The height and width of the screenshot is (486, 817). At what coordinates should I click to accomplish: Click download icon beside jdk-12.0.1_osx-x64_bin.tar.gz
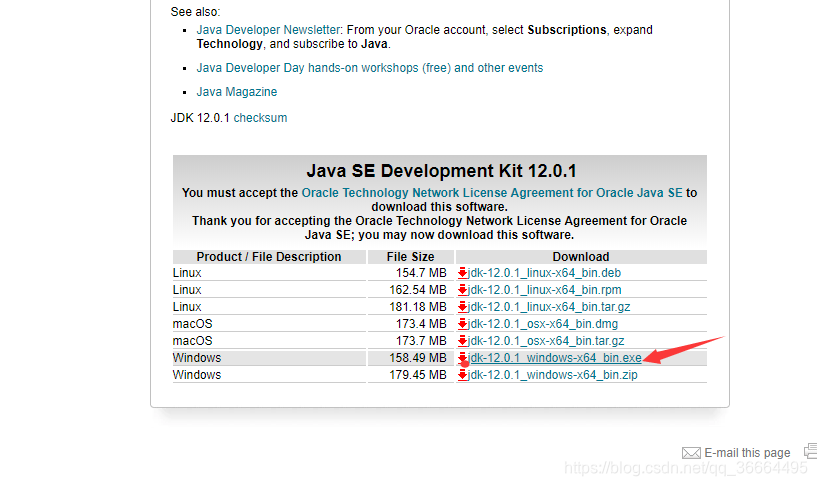click(x=462, y=341)
